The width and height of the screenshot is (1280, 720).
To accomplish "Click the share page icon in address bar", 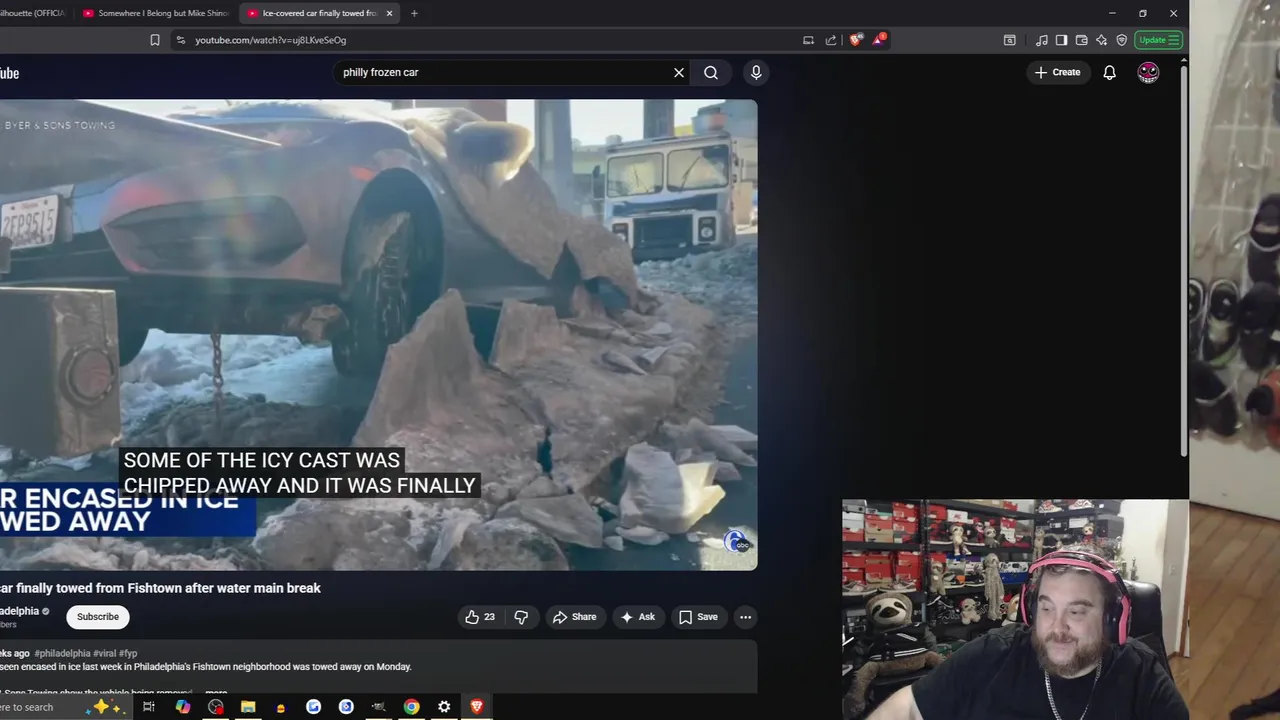I will tap(831, 40).
